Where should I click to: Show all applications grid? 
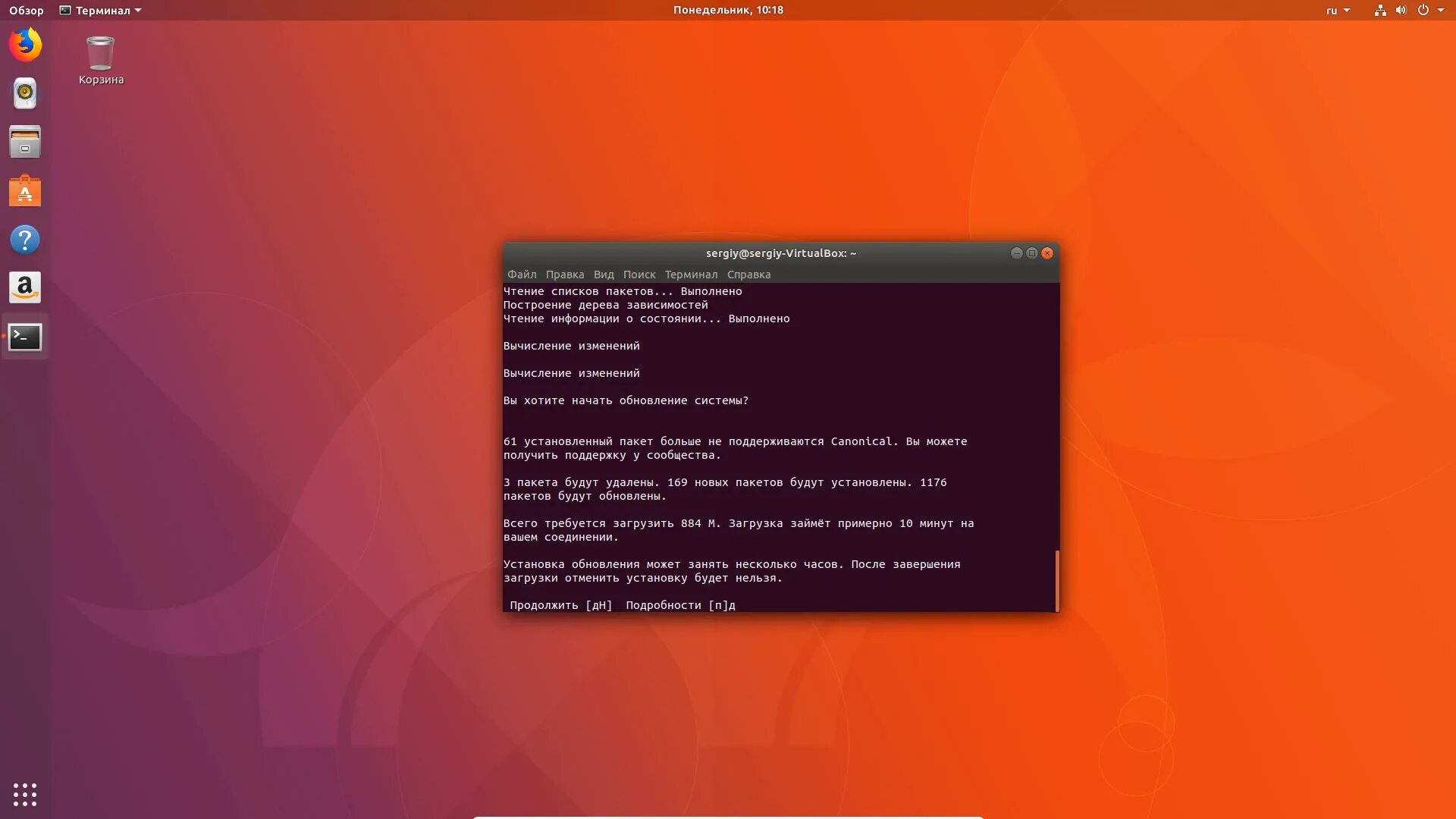click(x=25, y=794)
